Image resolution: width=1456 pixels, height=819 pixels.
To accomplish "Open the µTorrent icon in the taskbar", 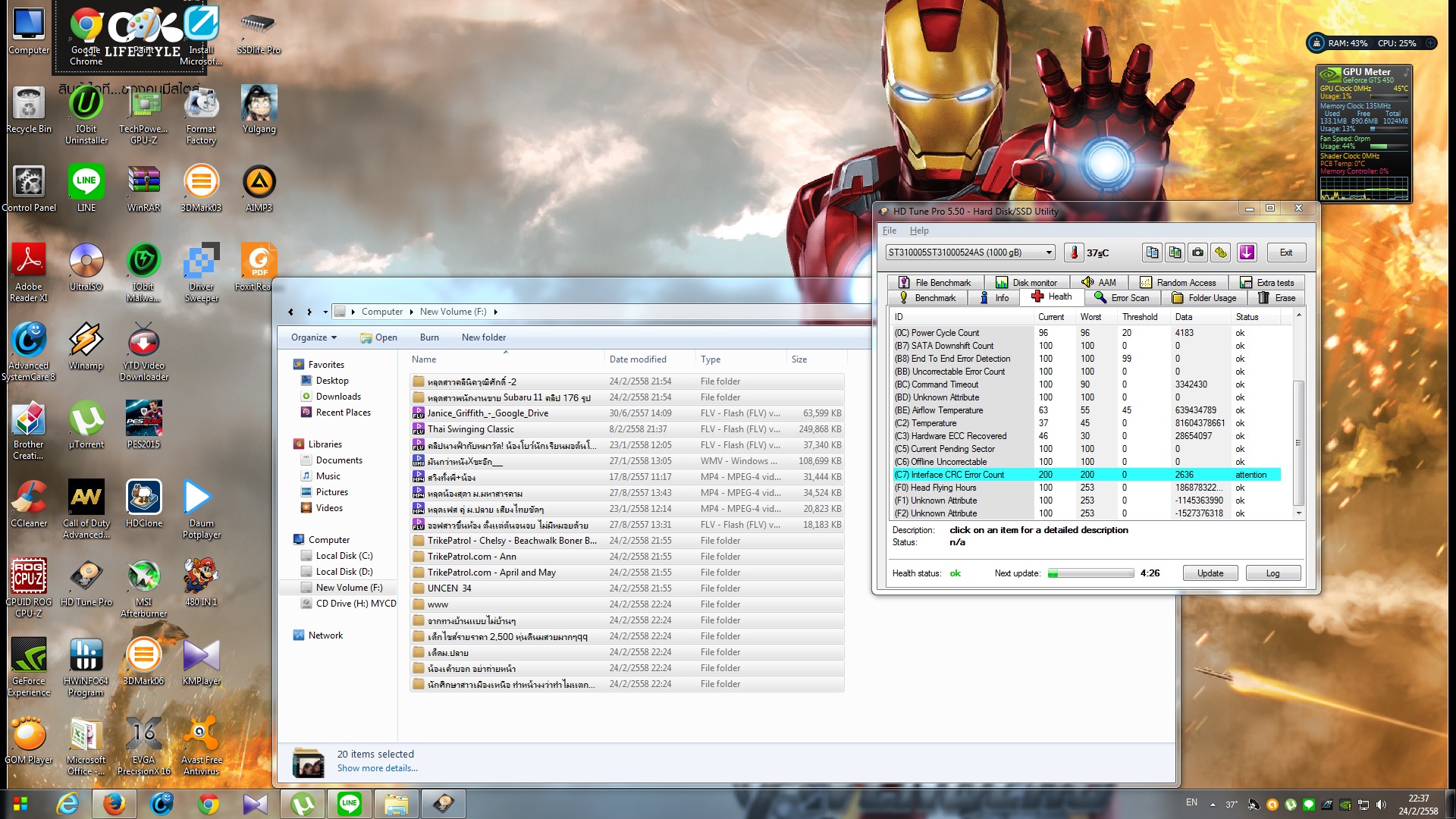I will pos(303,804).
